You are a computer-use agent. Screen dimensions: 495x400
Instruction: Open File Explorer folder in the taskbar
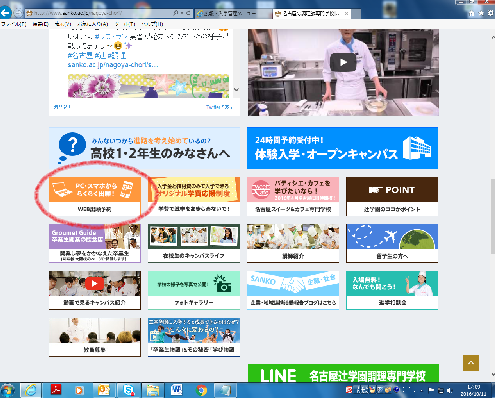pos(153,390)
